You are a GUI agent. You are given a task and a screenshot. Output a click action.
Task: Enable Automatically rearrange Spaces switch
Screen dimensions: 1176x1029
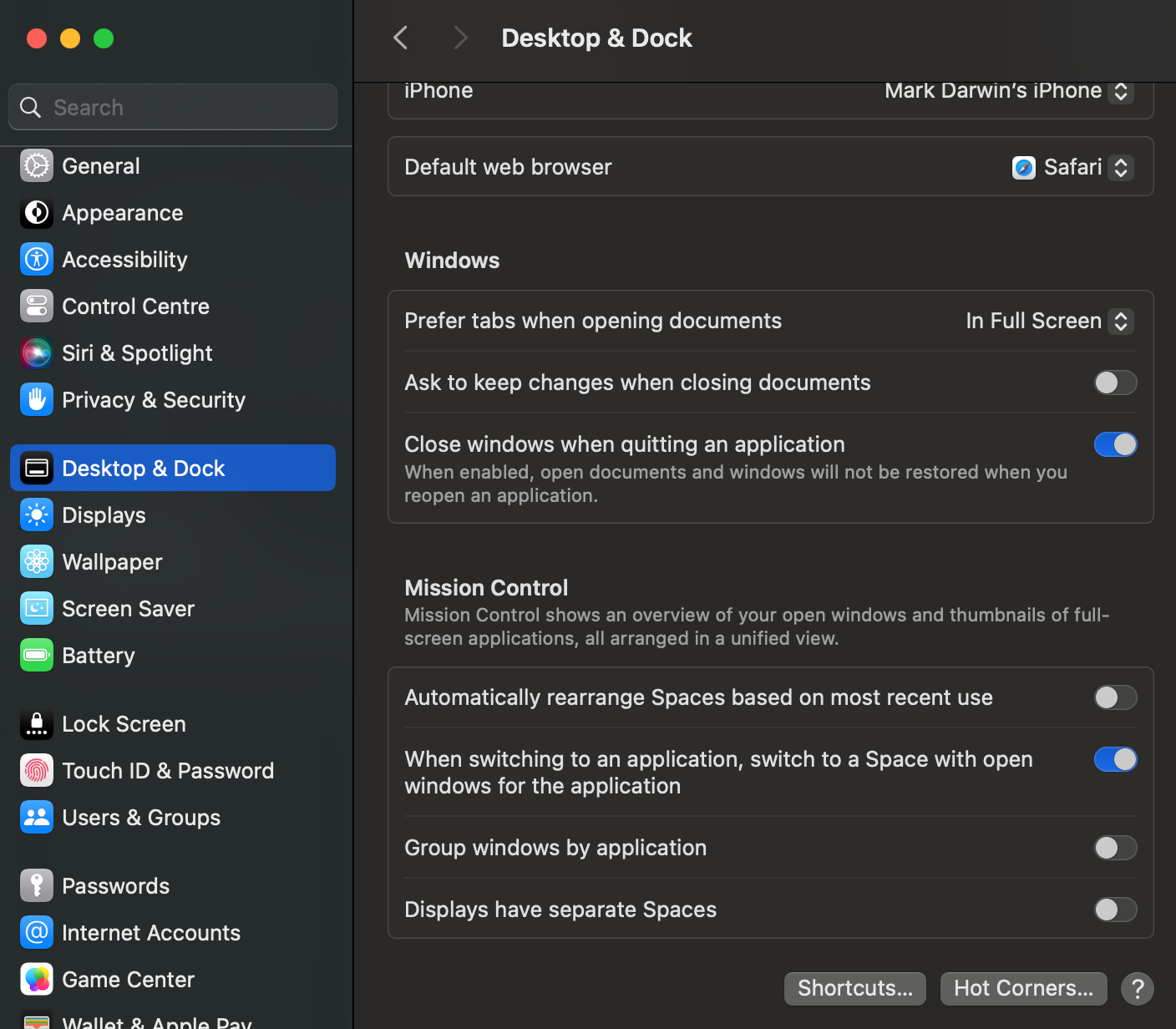click(x=1116, y=697)
